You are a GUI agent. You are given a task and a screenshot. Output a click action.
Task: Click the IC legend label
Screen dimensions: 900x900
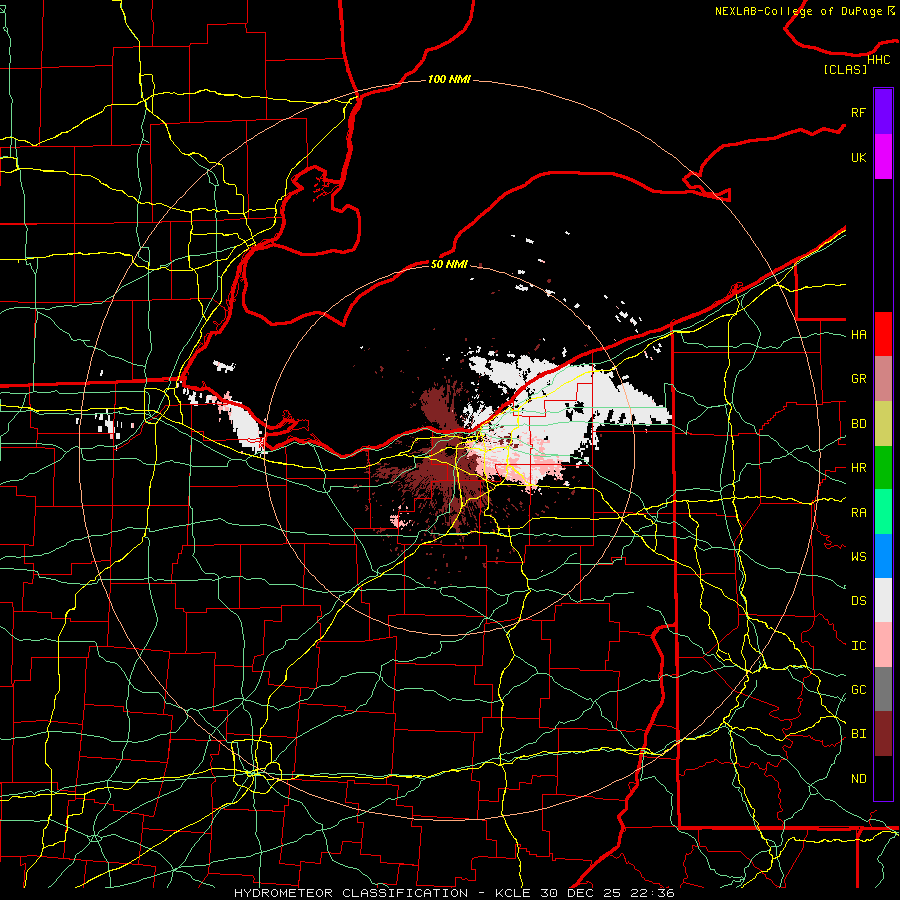click(858, 646)
